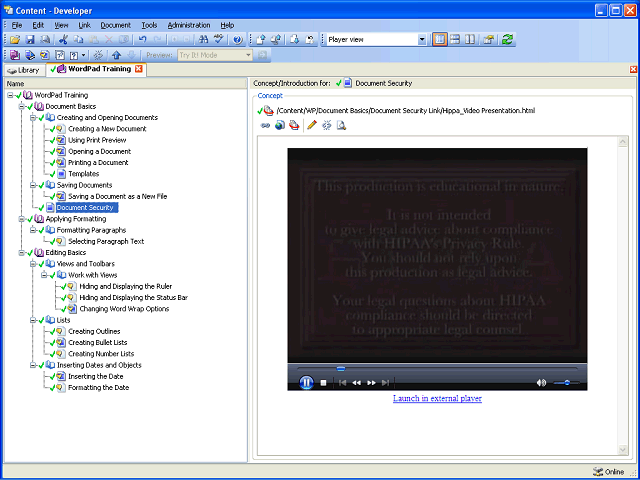Open the Administration menu
This screenshot has width=640, height=480.
tap(188, 24)
